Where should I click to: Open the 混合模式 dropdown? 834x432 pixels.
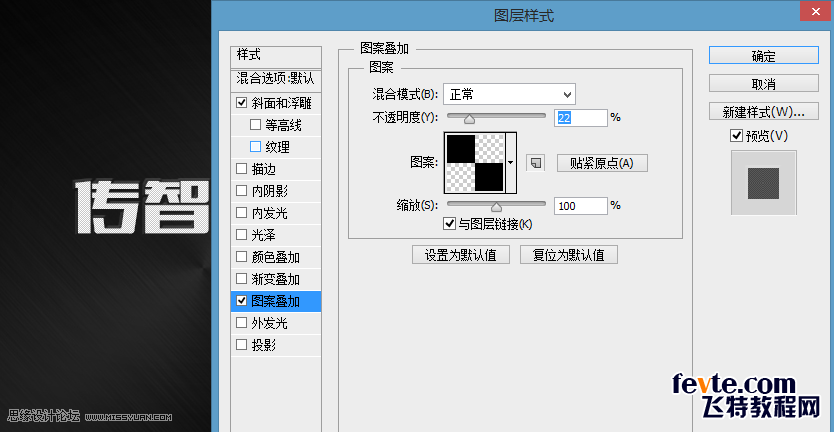[x=510, y=95]
